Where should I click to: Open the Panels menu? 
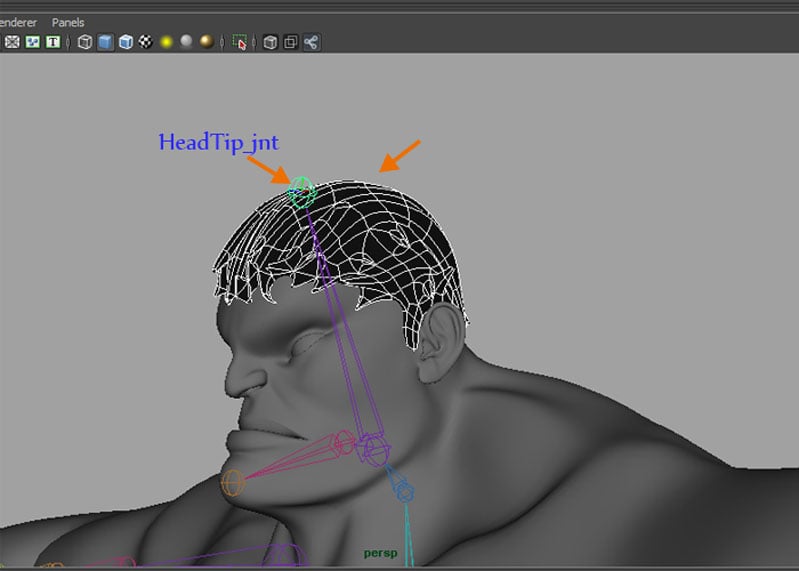click(68, 22)
